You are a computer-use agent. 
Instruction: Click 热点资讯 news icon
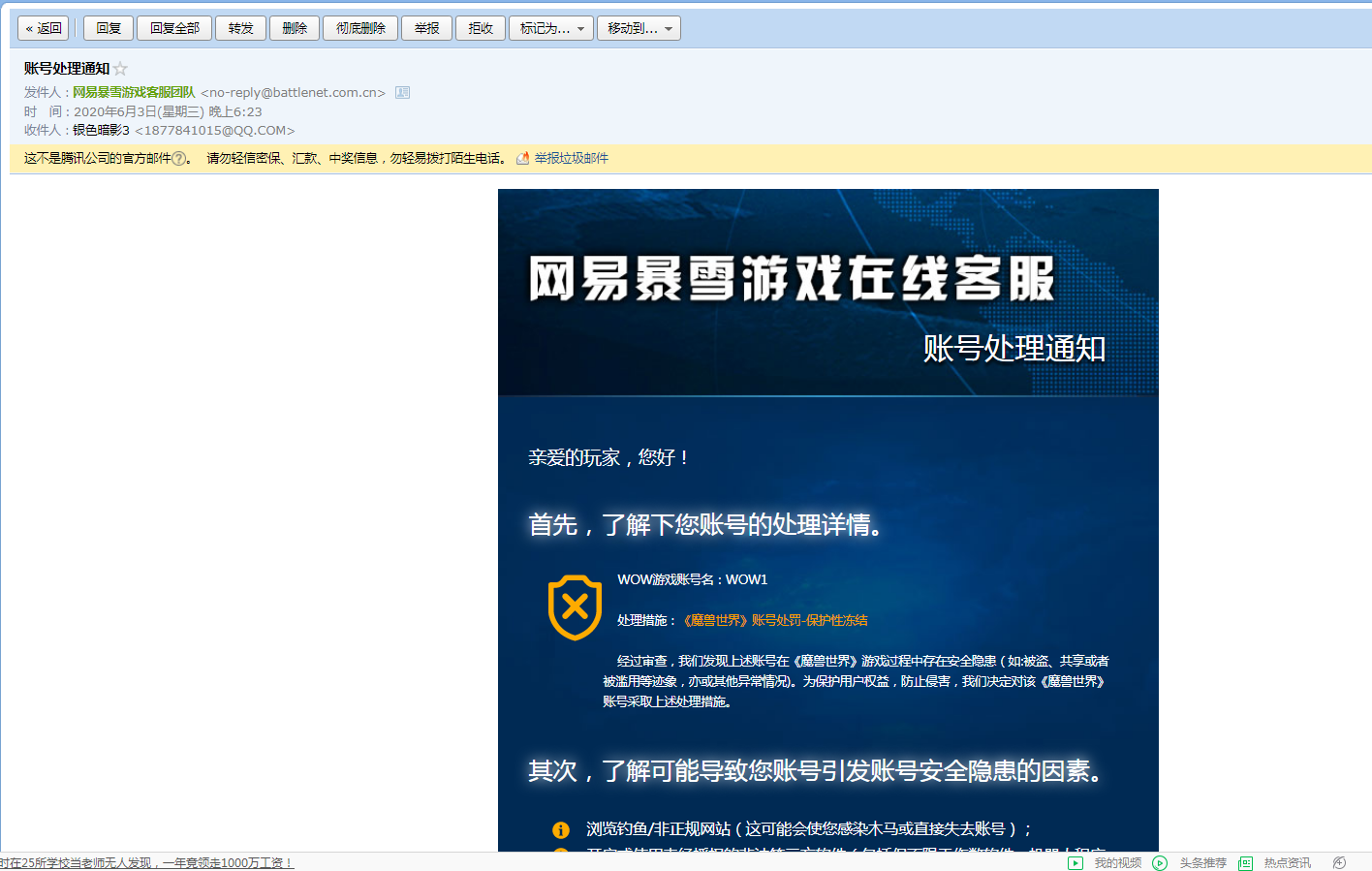[x=1245, y=862]
